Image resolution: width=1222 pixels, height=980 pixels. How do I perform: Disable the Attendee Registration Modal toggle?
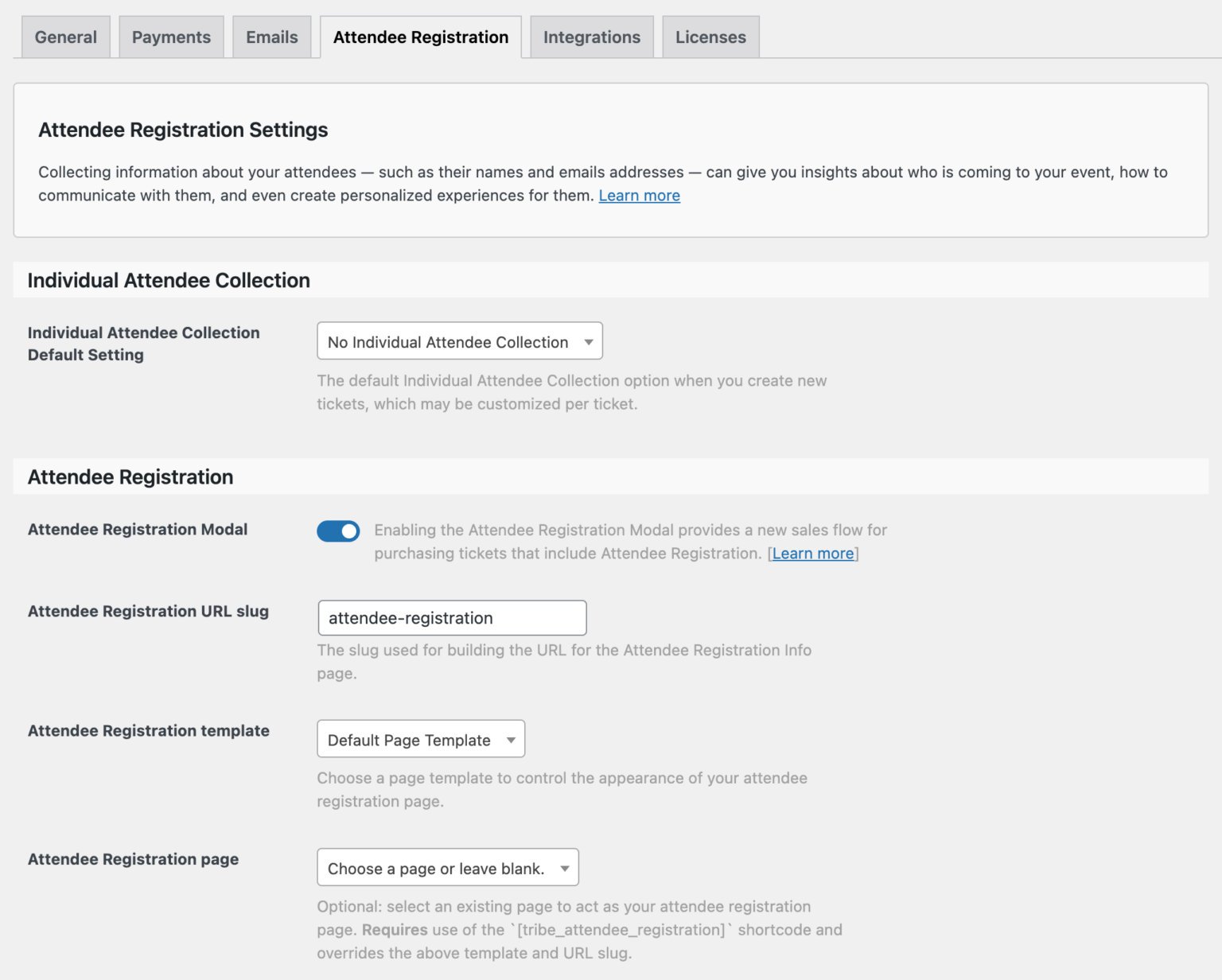pyautogui.click(x=338, y=531)
